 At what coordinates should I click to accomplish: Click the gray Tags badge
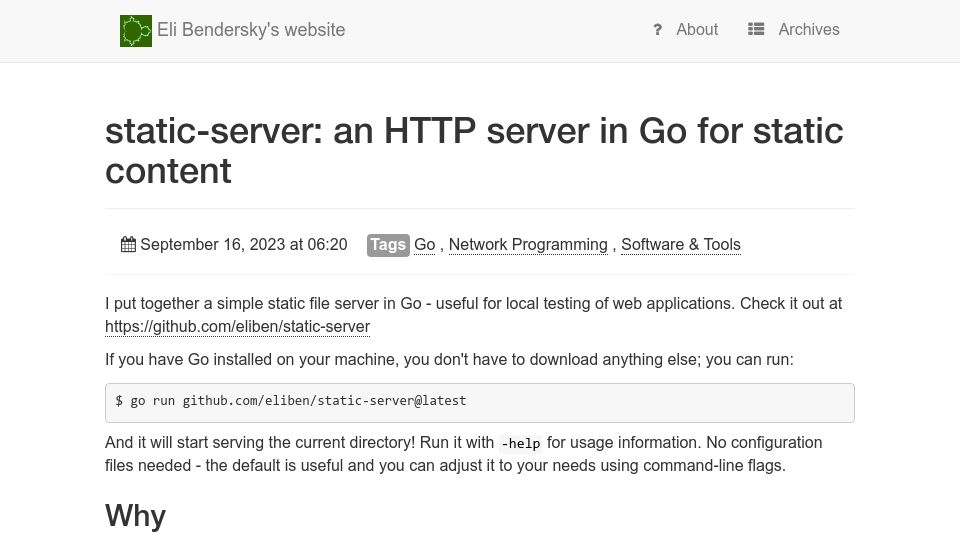tap(388, 245)
